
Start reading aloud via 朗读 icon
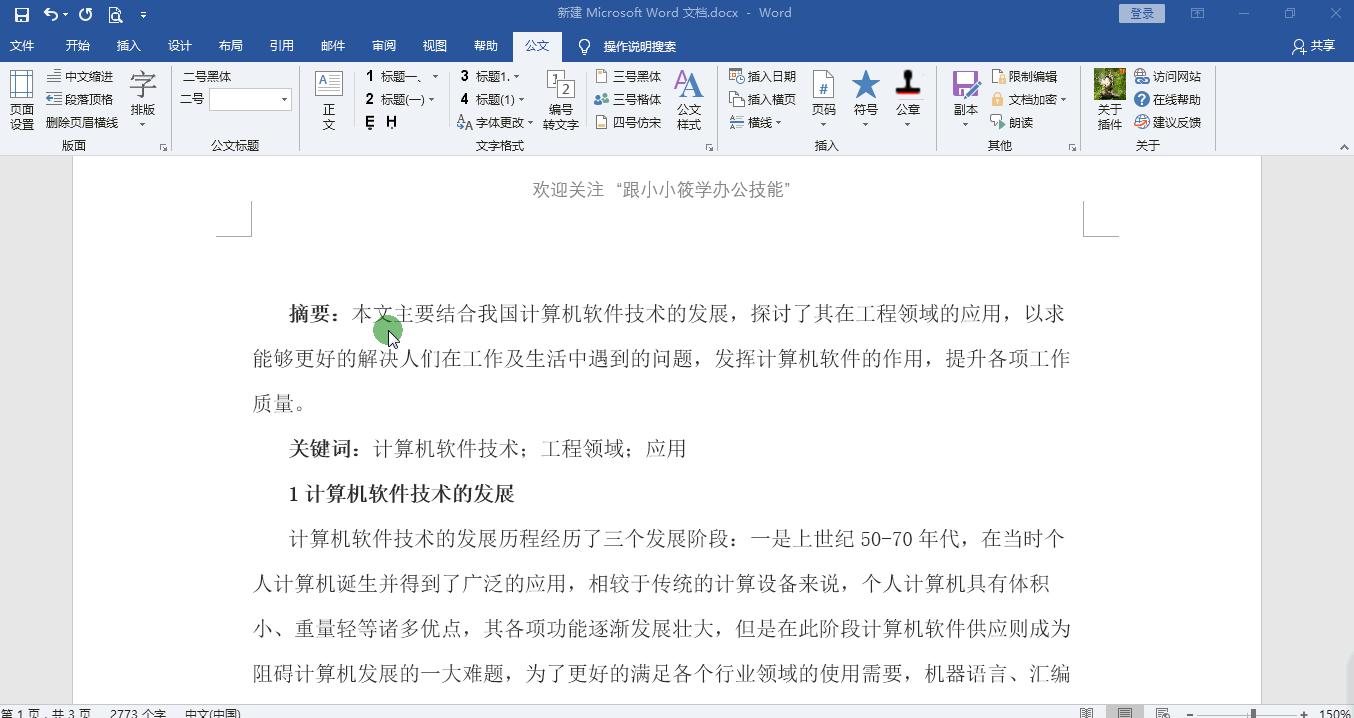tap(1018, 122)
